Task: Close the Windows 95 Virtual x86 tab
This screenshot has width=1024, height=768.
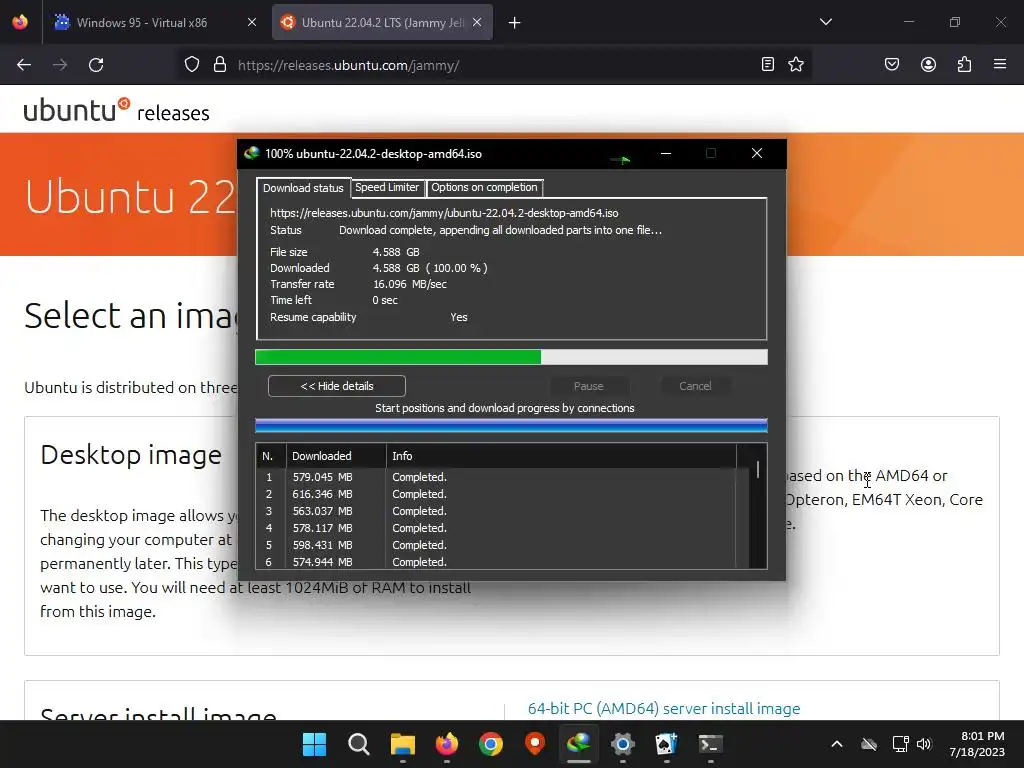Action: point(251,22)
